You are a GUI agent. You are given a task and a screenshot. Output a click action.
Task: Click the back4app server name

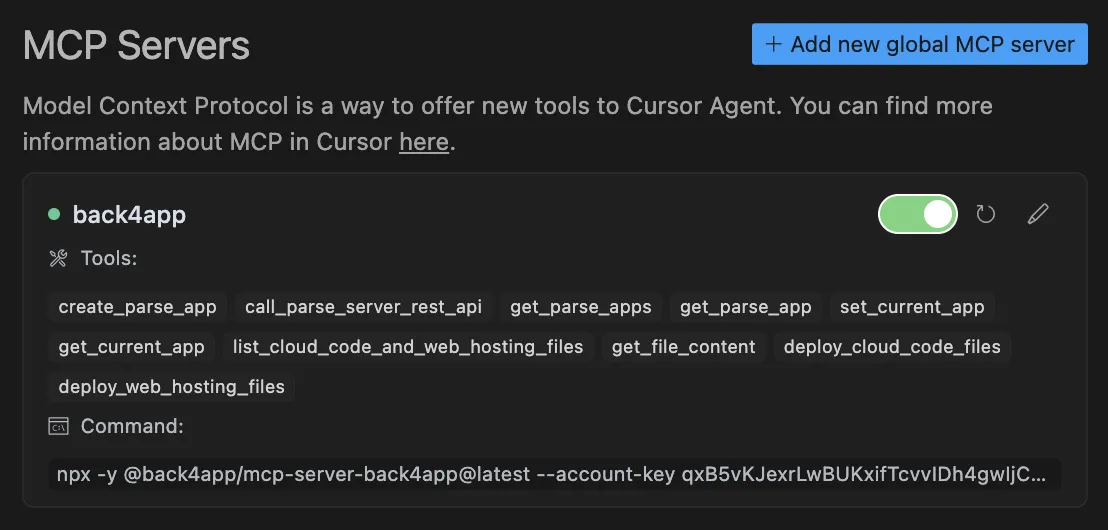pos(129,214)
